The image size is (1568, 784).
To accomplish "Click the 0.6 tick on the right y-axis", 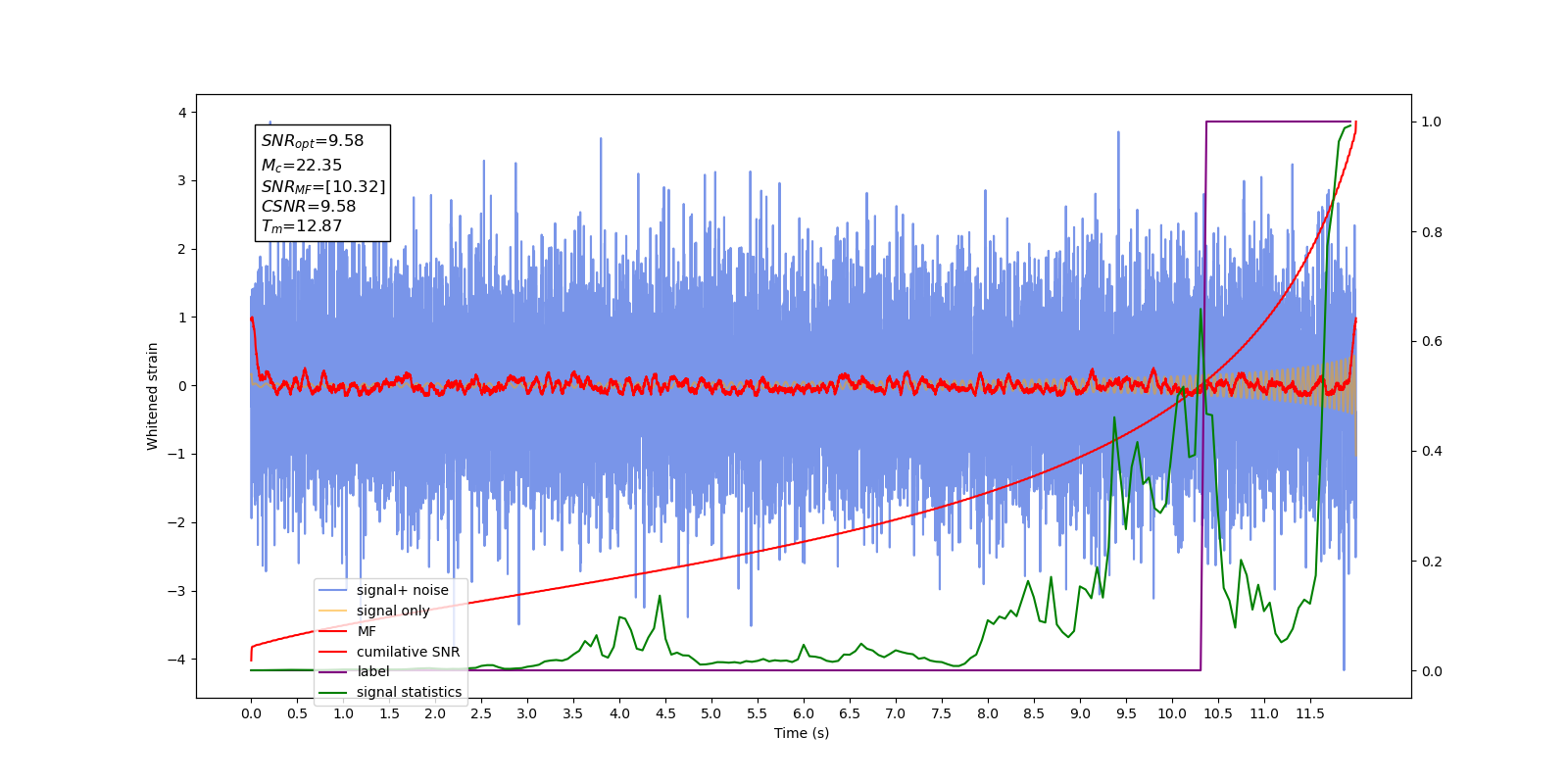I will tap(1432, 342).
